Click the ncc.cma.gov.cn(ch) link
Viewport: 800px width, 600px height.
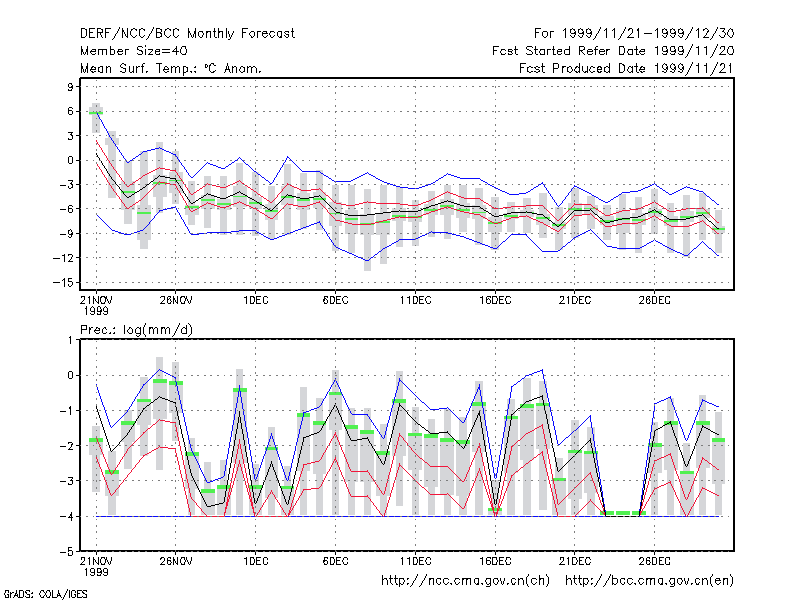(465, 581)
